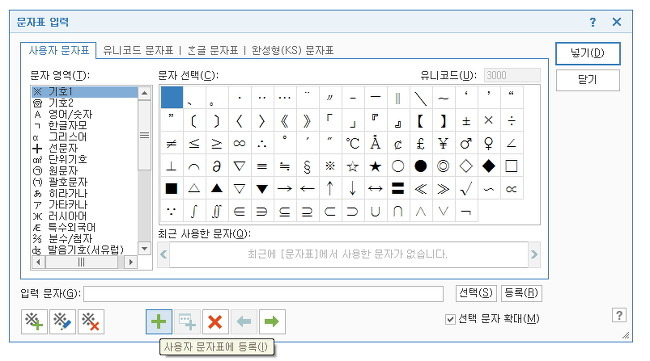
Task: Select 히라가나 in the character area list
Action: click(85, 193)
